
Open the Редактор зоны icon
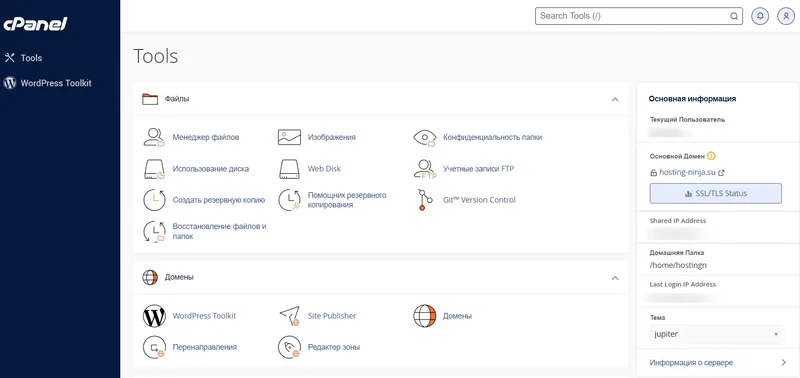[x=289, y=347]
